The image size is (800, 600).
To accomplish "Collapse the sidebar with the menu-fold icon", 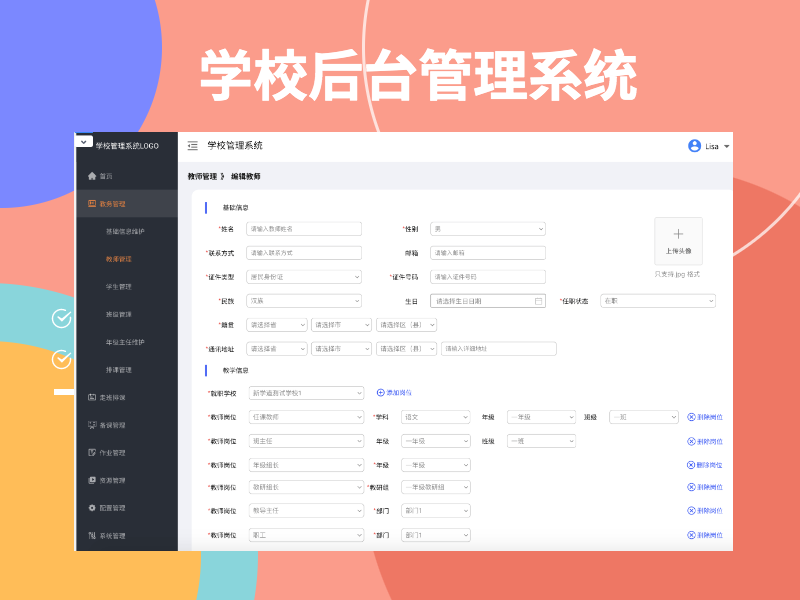I will pyautogui.click(x=192, y=146).
